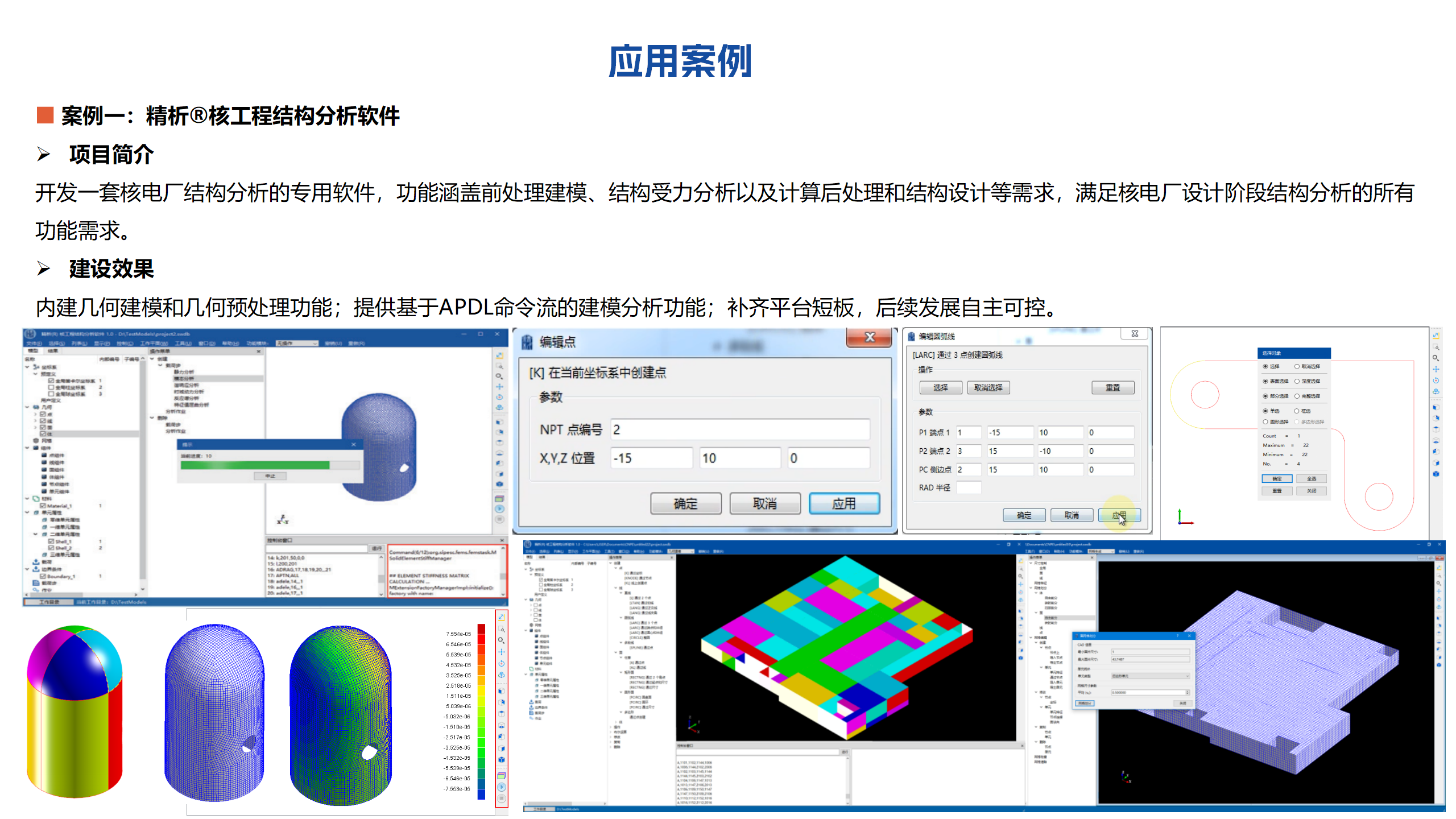Viewport: 1456px width, 819px height.
Task: Select the 取消选择 radio button
Action: tap(1297, 367)
